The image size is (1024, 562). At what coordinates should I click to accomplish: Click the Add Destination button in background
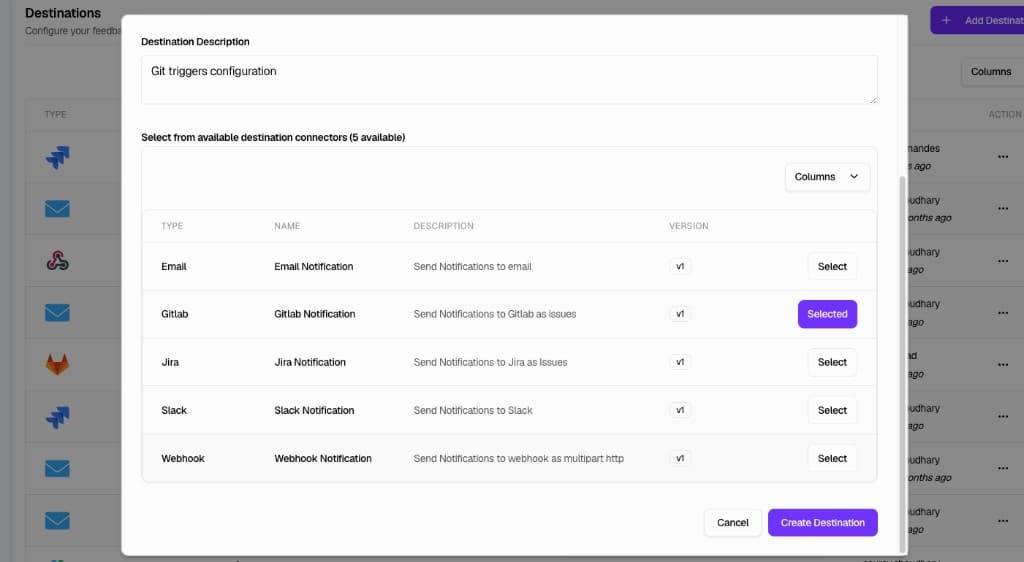(977, 20)
